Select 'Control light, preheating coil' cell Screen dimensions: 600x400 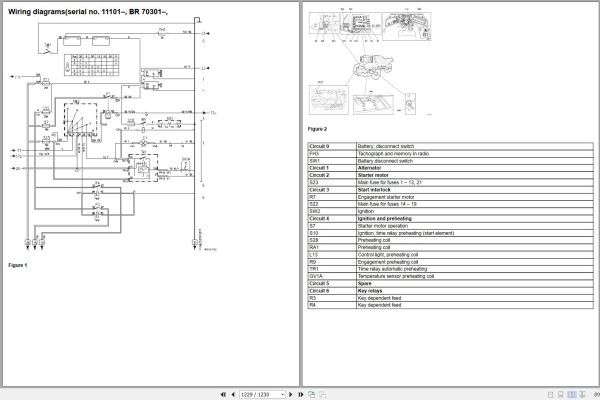[474, 255]
